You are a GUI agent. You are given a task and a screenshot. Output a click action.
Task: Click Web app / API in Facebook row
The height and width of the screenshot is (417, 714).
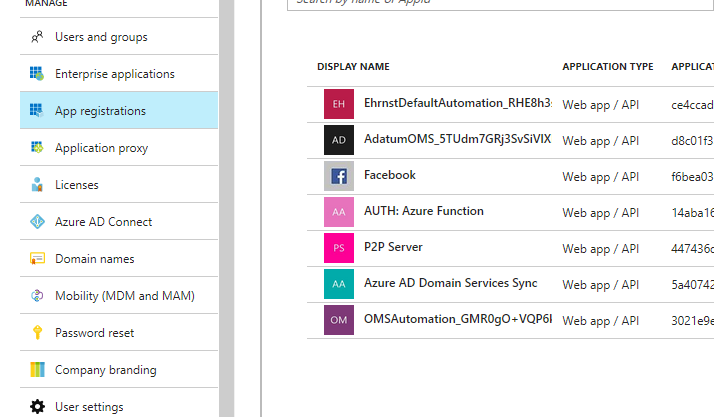[601, 177]
